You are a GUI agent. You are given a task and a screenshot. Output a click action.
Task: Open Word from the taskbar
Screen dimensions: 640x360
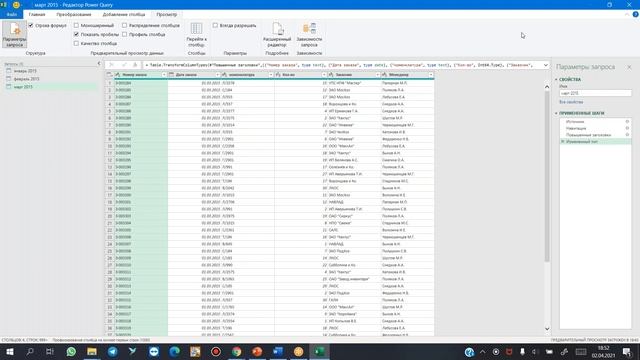(278, 351)
